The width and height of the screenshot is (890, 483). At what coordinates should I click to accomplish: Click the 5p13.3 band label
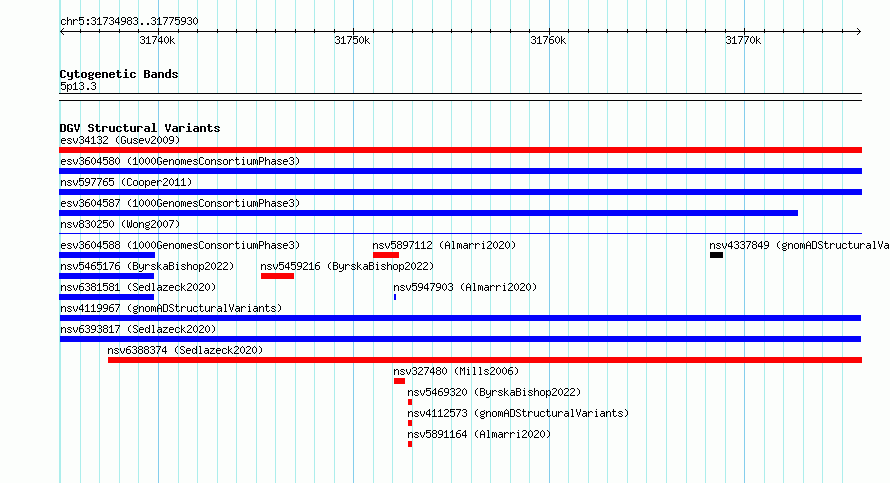tap(78, 86)
